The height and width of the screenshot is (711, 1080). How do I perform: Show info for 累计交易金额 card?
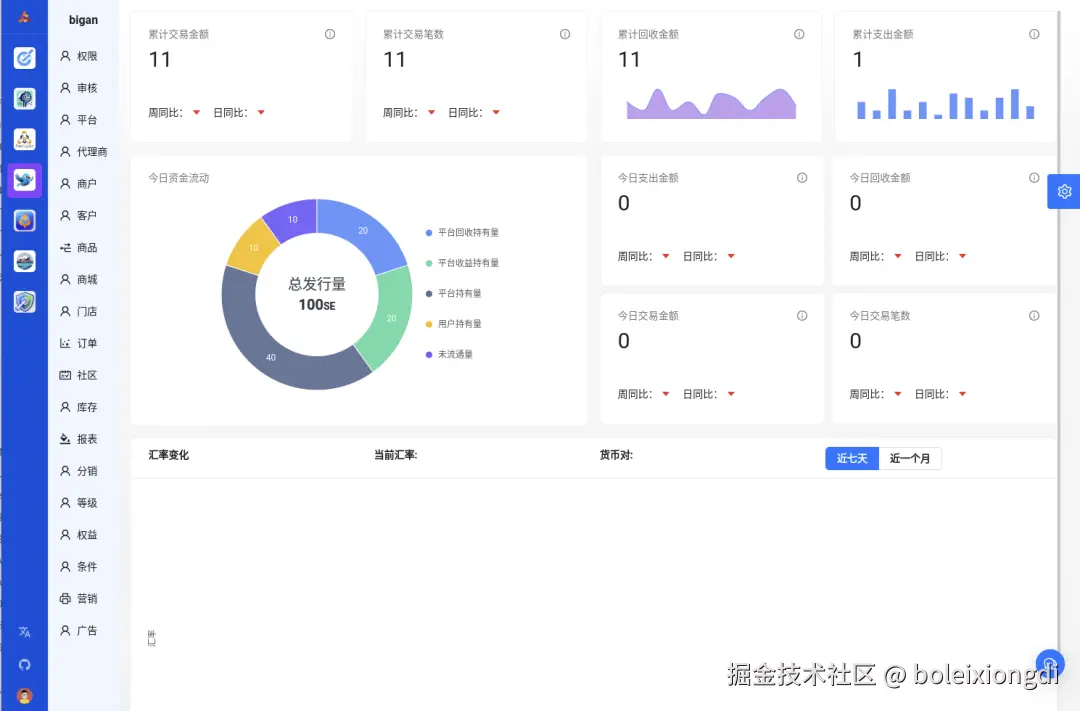coord(330,34)
